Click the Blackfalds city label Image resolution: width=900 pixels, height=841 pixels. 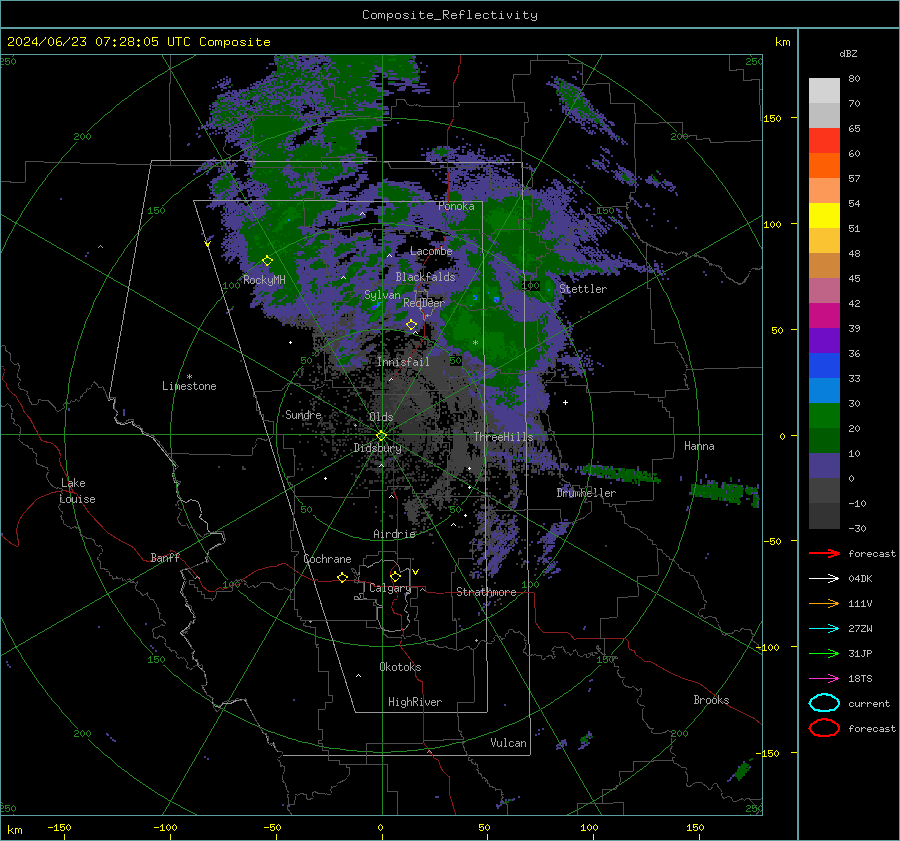pos(425,277)
